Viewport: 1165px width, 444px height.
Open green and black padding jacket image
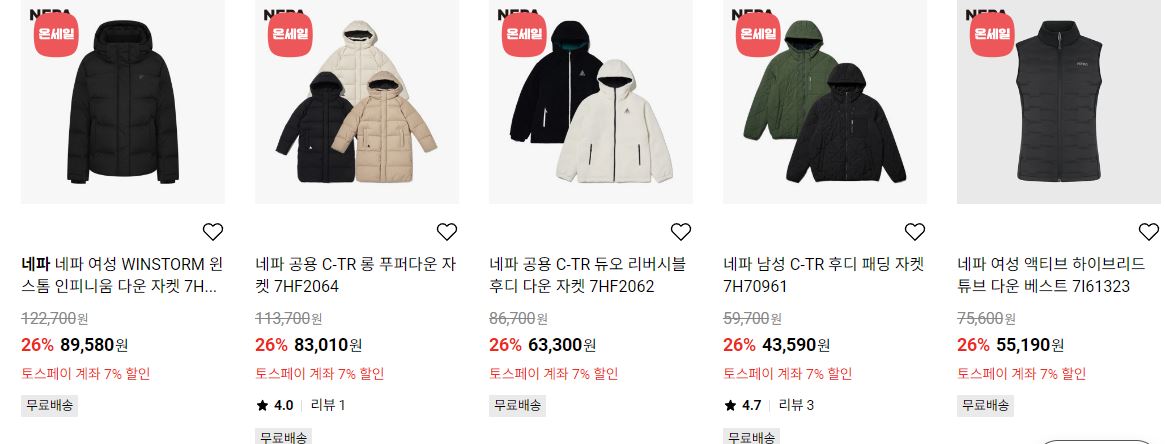[x=825, y=102]
